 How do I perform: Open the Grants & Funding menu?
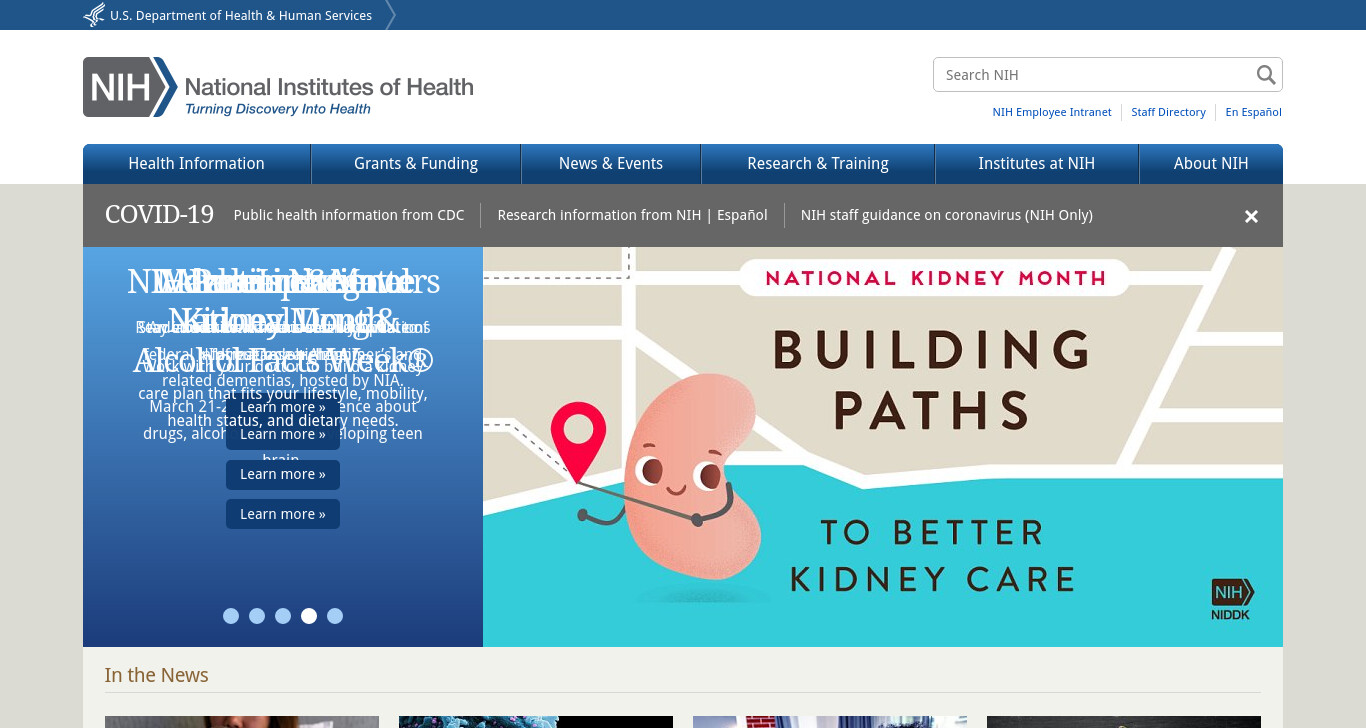(416, 164)
